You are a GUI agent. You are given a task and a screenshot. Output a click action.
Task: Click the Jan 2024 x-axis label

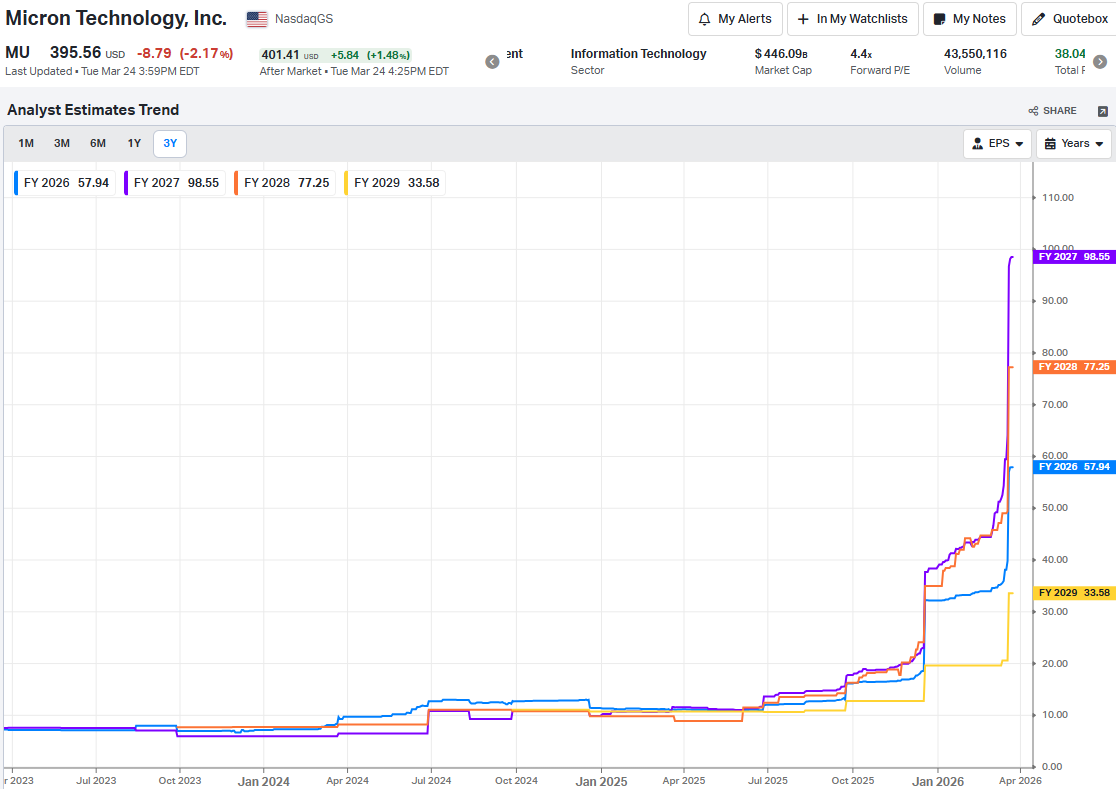[263, 781]
